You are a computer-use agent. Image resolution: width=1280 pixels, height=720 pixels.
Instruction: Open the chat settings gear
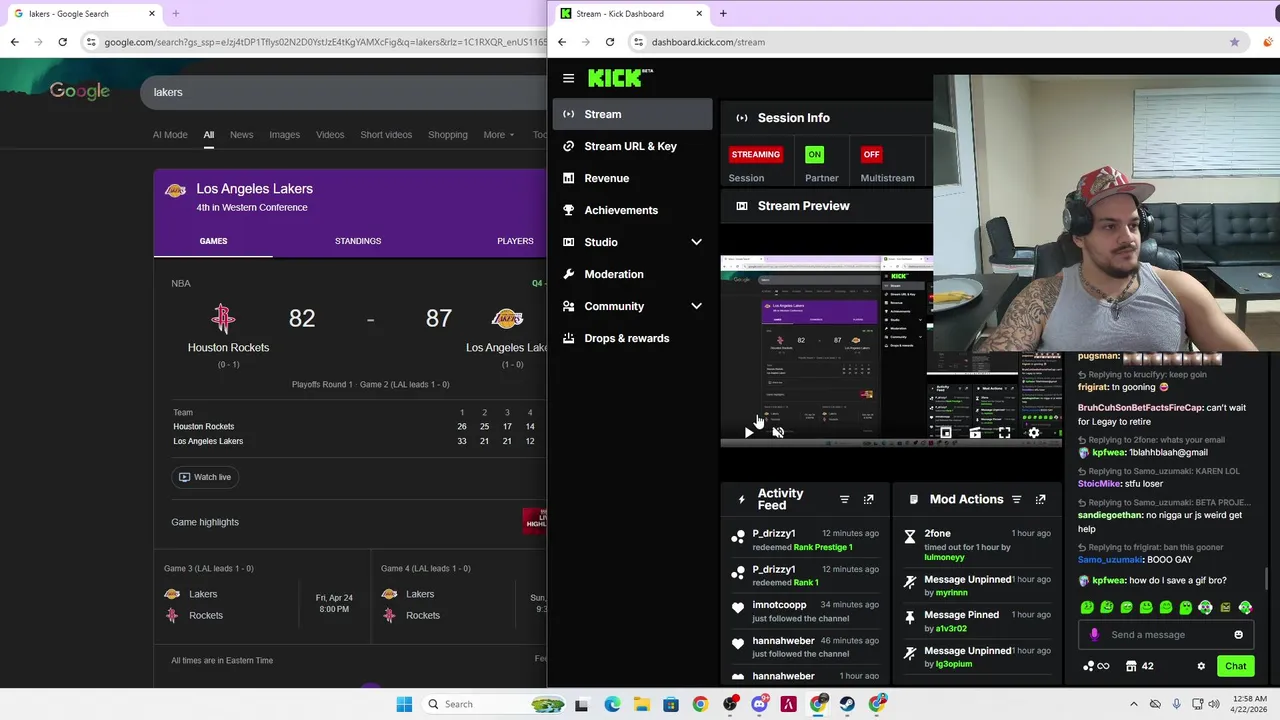coord(1201,666)
